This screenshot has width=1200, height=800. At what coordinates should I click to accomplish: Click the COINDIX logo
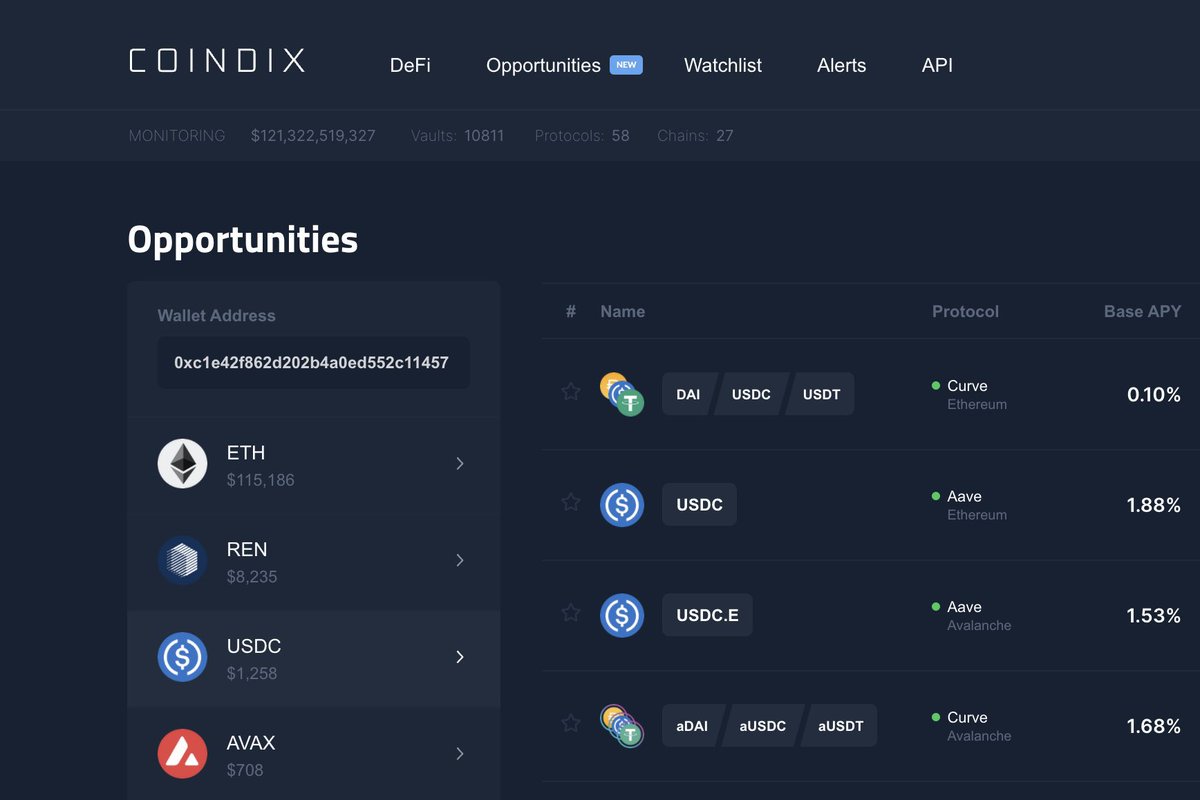tap(217, 61)
